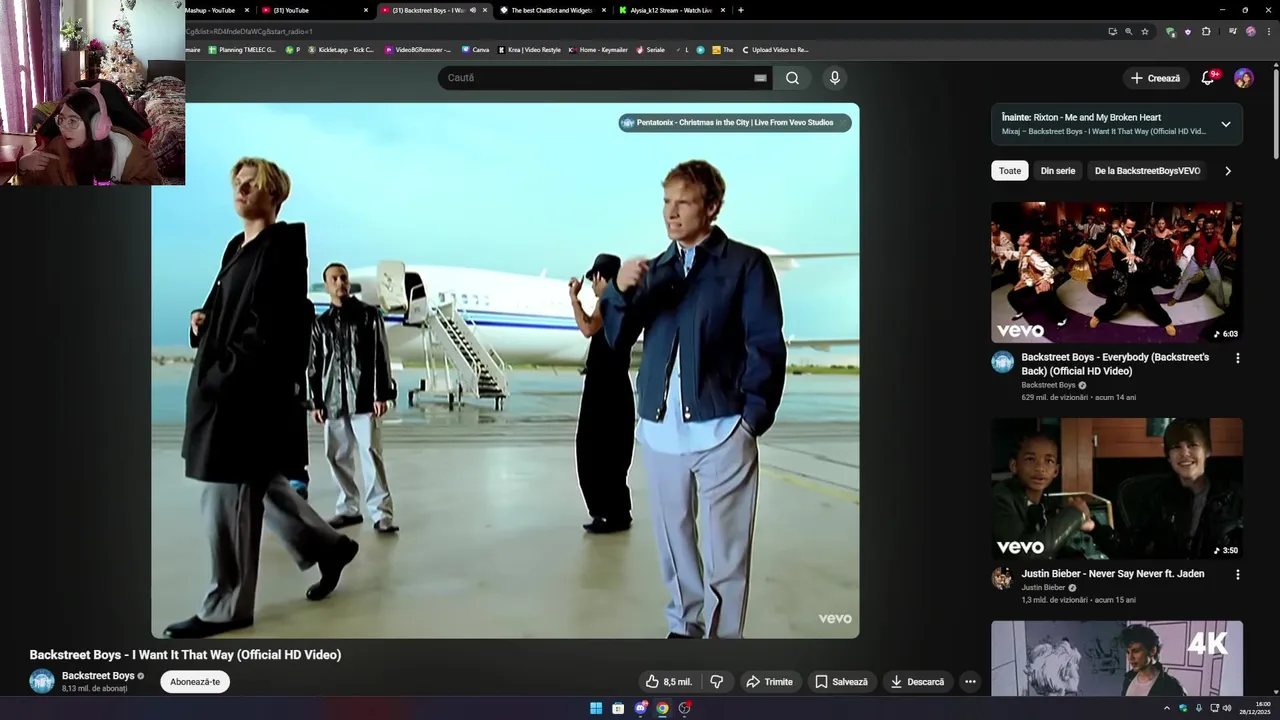The width and height of the screenshot is (1280, 720).
Task: Click Backstreet Boys channel avatar below video
Action: pyautogui.click(x=42, y=681)
